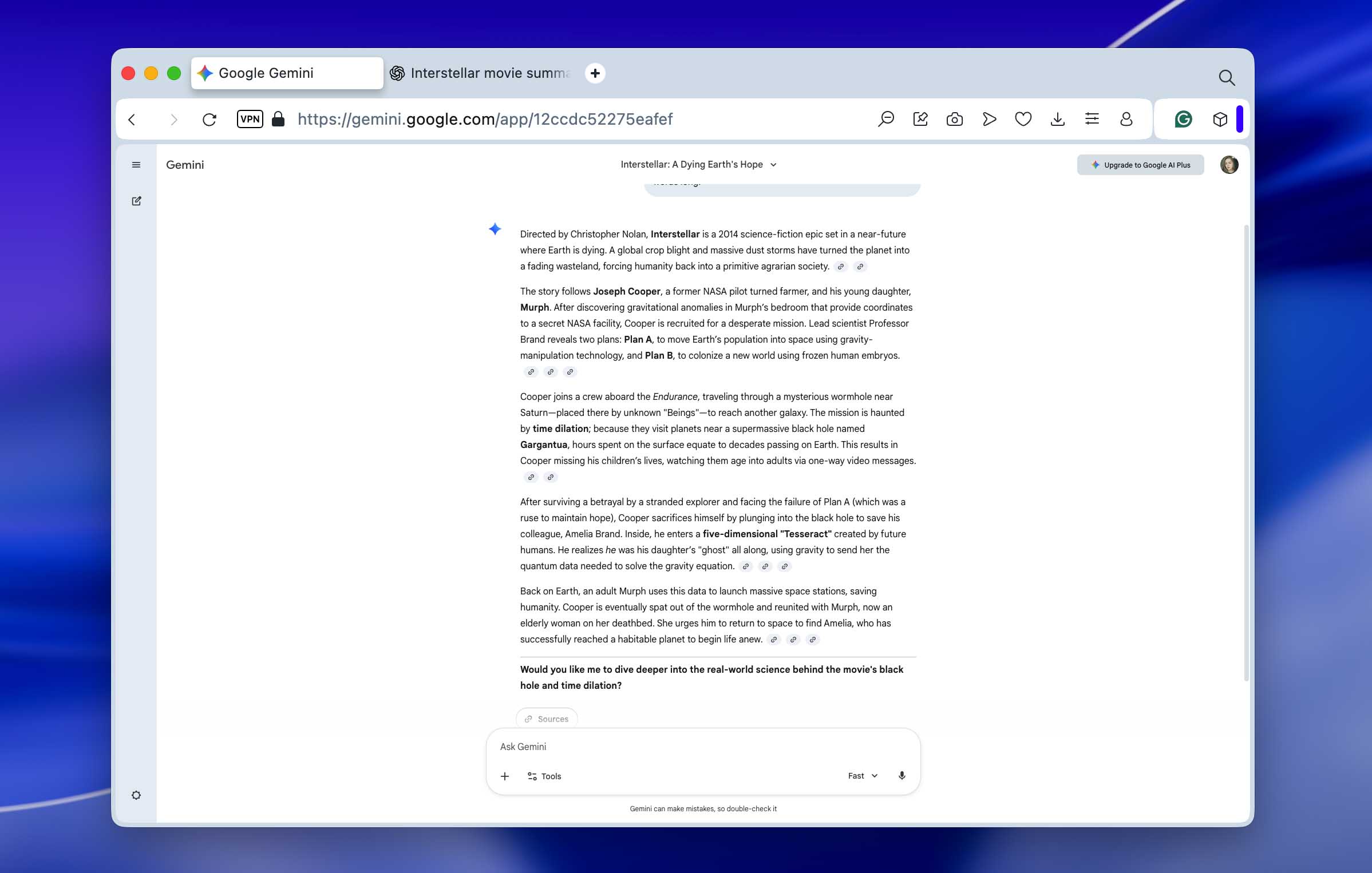Image resolution: width=1372 pixels, height=873 pixels.
Task: Click the Grammarly extension icon
Action: point(1183,119)
